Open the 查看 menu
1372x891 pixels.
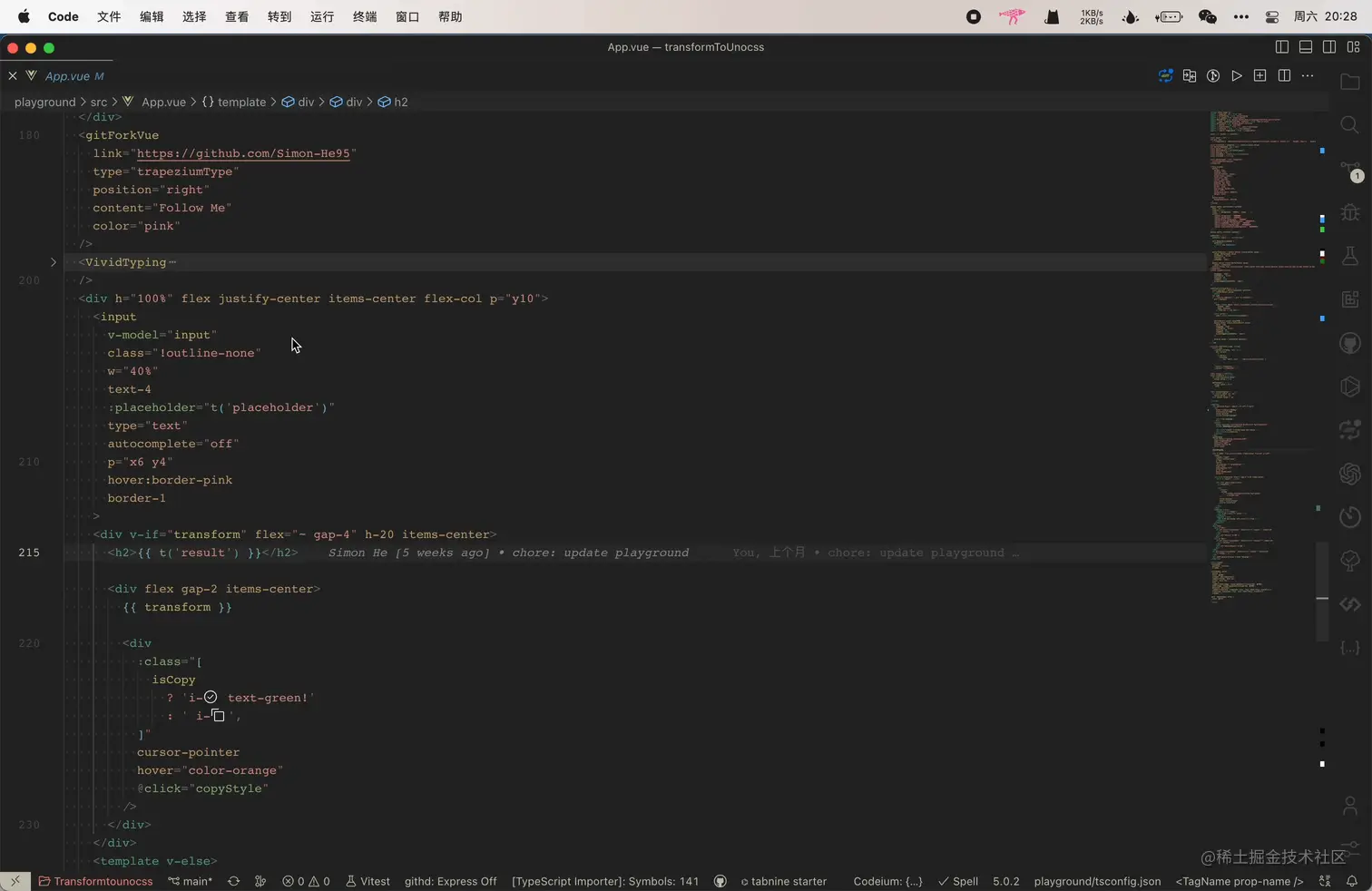point(237,16)
